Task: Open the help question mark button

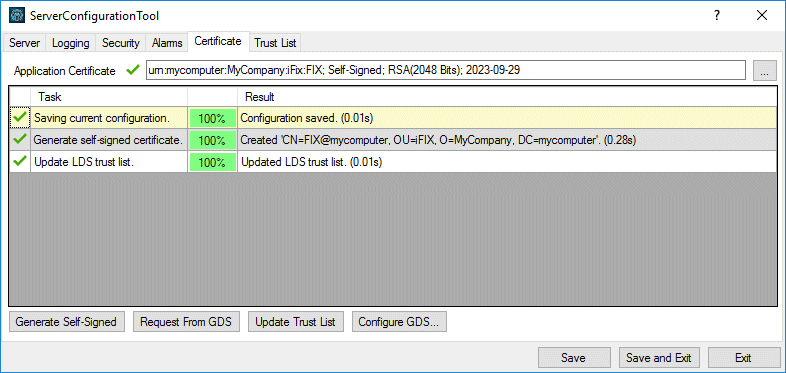Action: (x=717, y=16)
